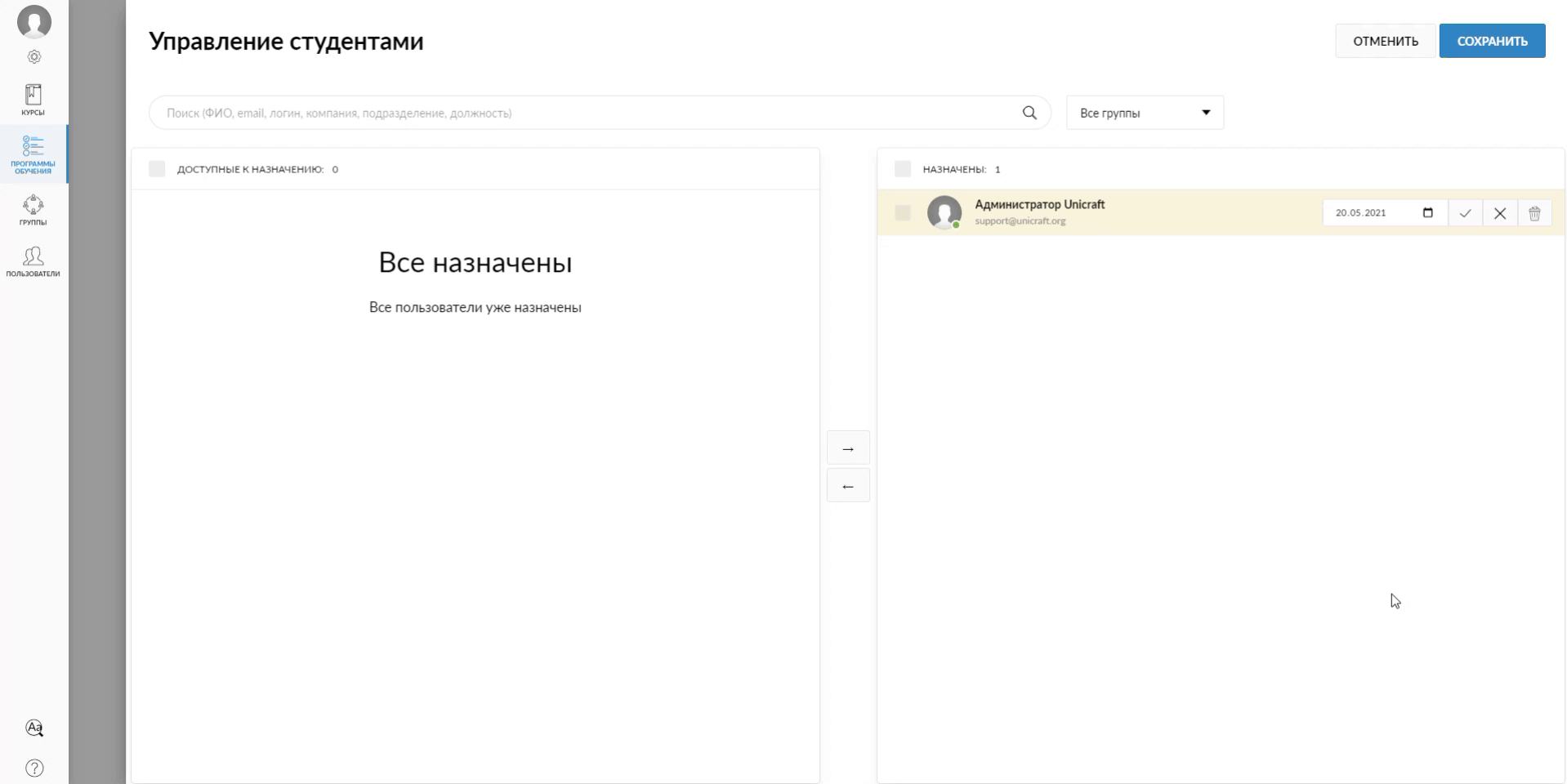Toggle select-all checkbox for Доступные к назначению

click(157, 169)
